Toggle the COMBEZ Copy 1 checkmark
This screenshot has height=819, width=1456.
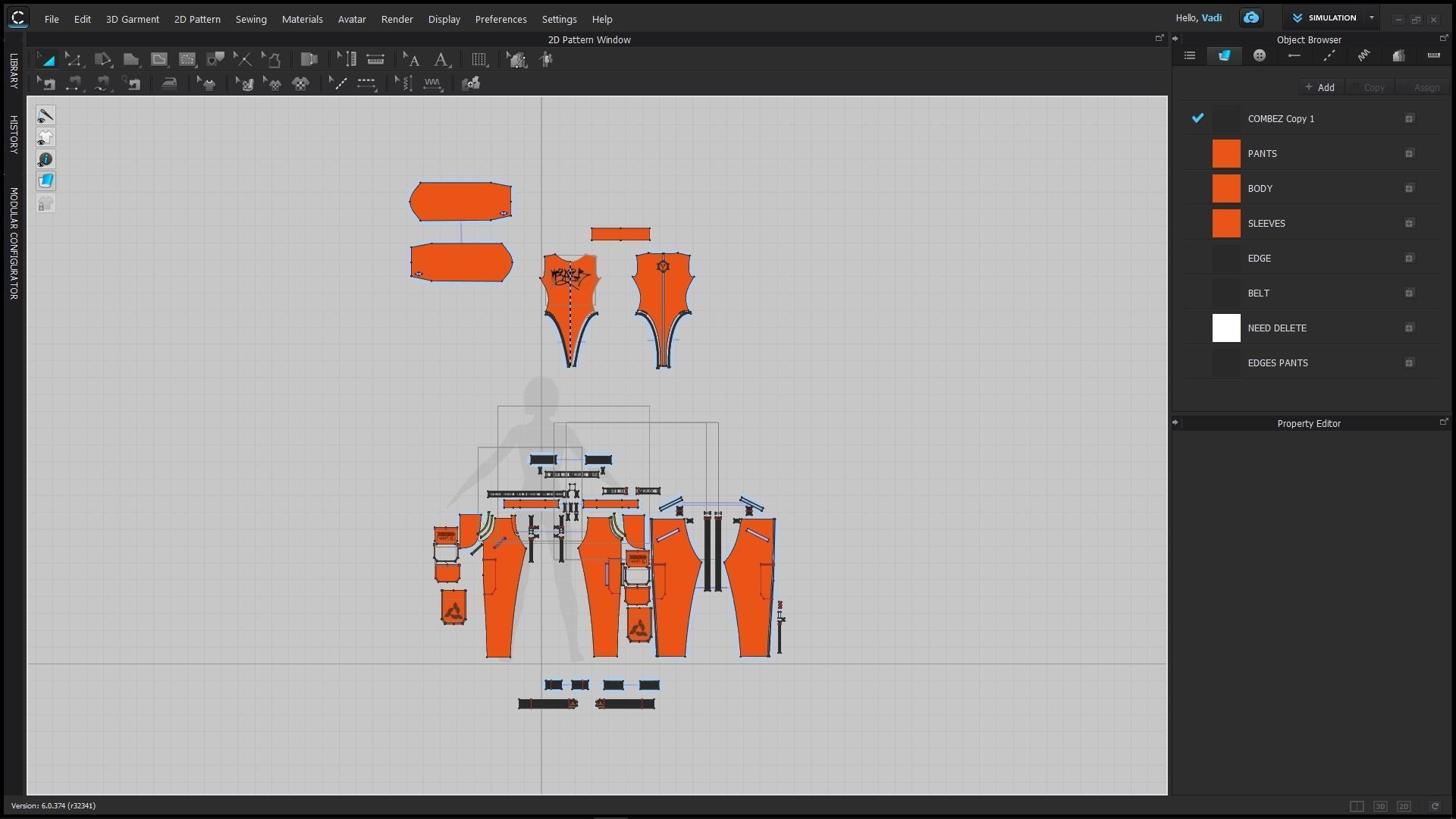1197,118
